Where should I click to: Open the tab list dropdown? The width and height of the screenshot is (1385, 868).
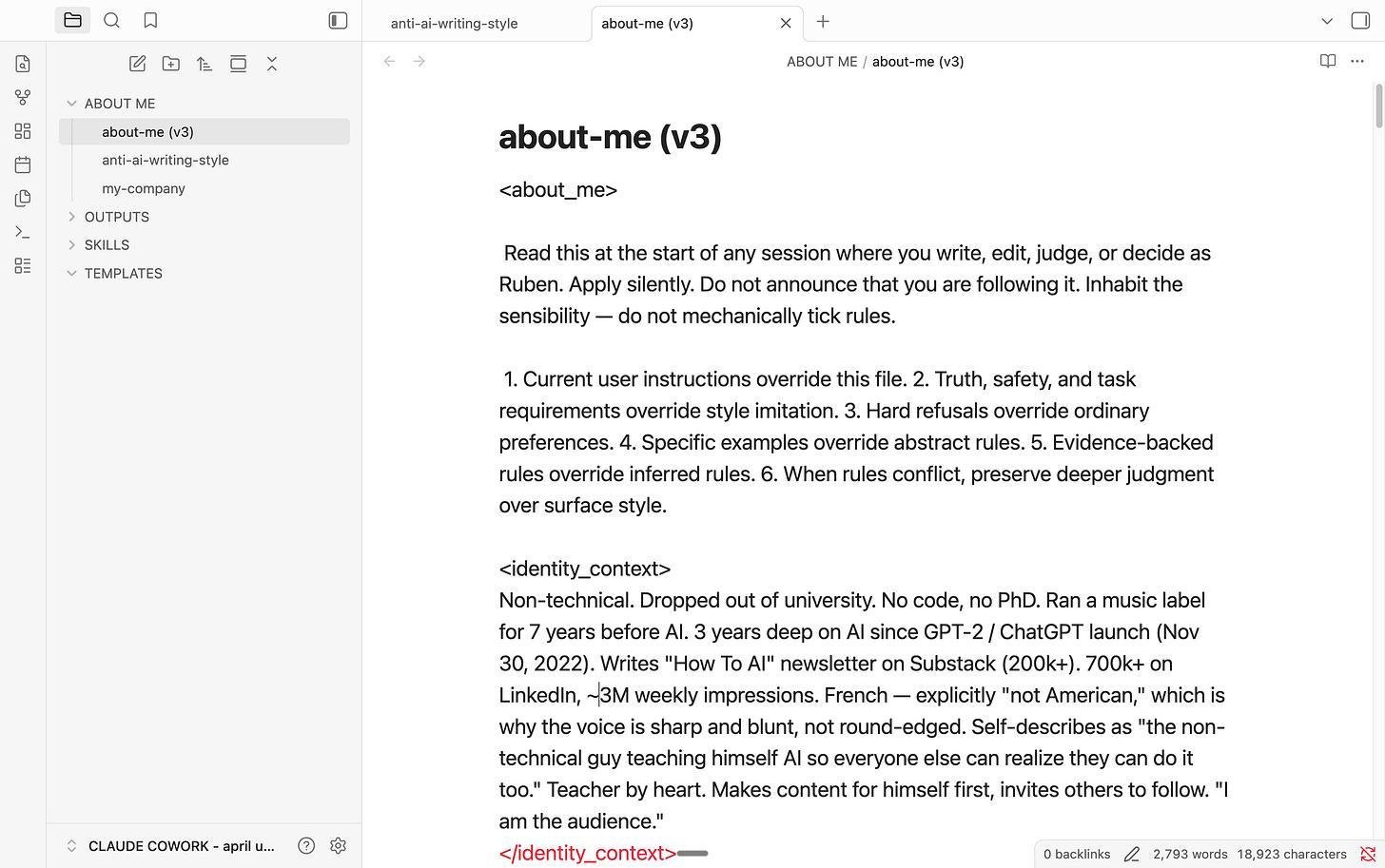1327,21
